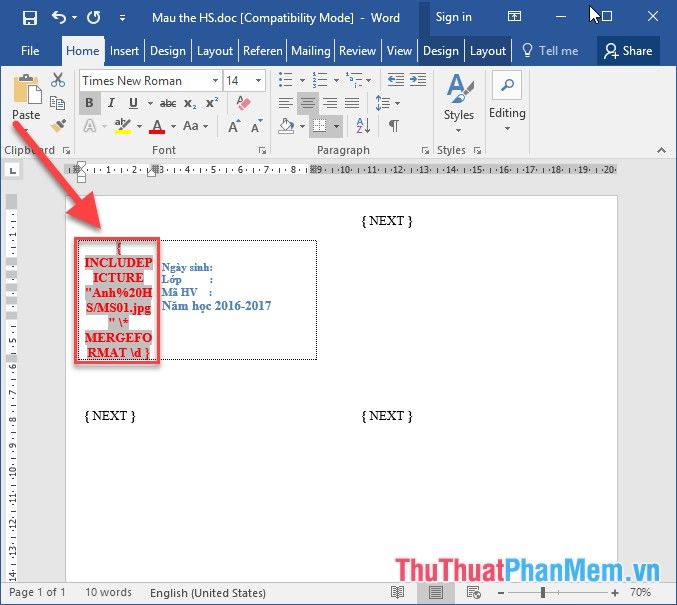The width and height of the screenshot is (677, 605).
Task: Toggle center text alignment
Action: pos(308,103)
